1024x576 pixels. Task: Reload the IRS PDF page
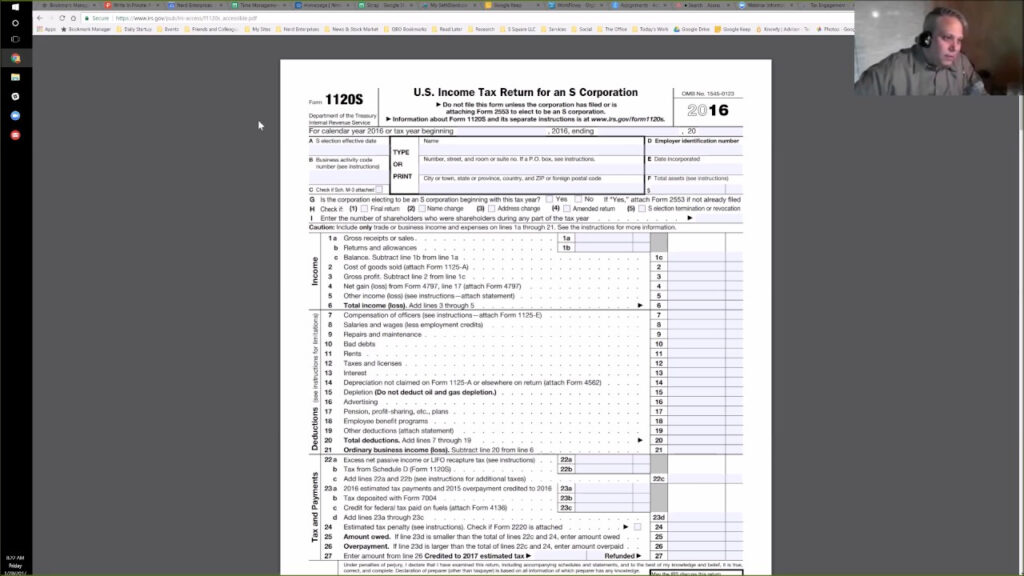pyautogui.click(x=62, y=18)
